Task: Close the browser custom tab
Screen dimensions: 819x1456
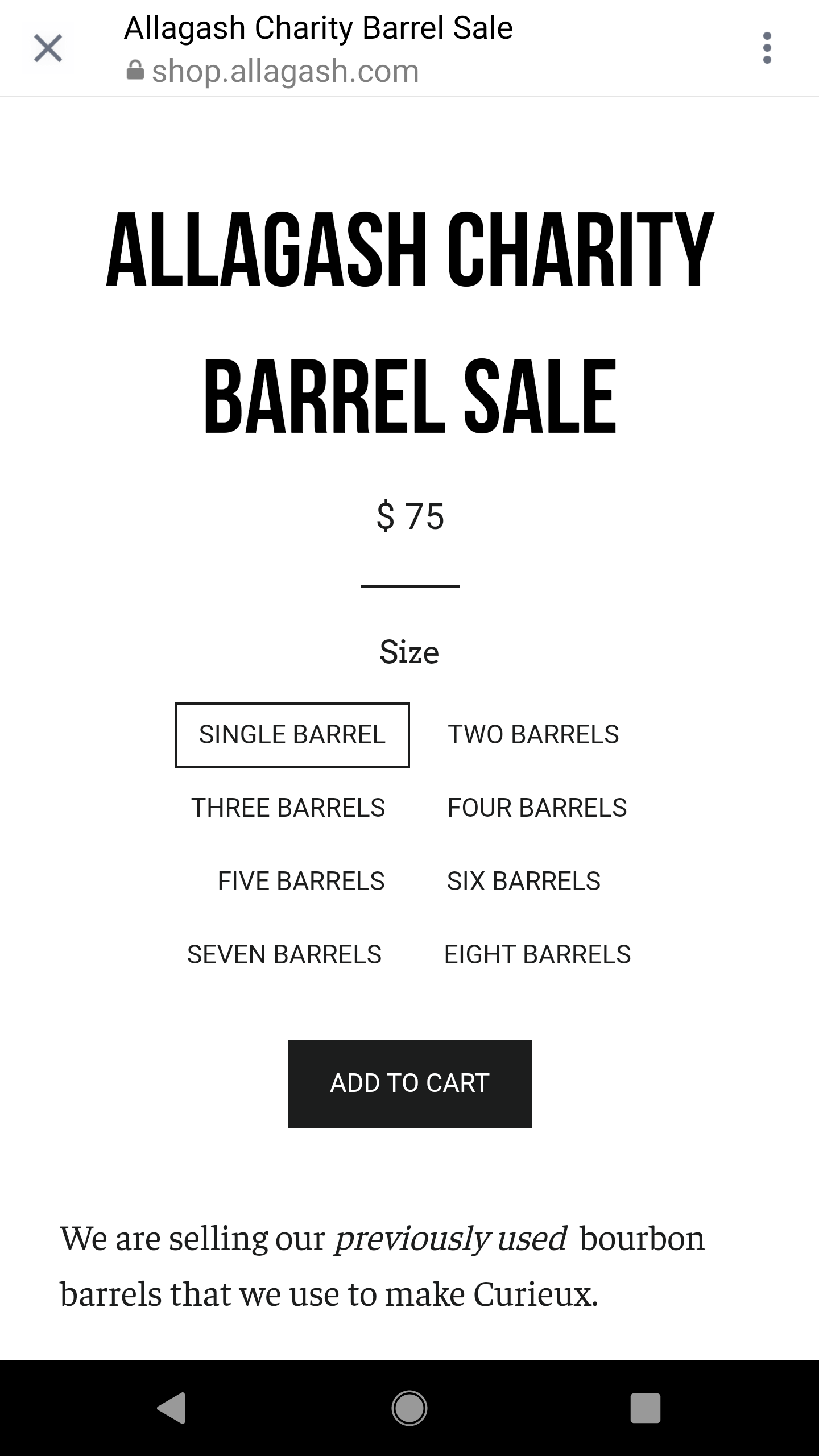Action: point(48,48)
